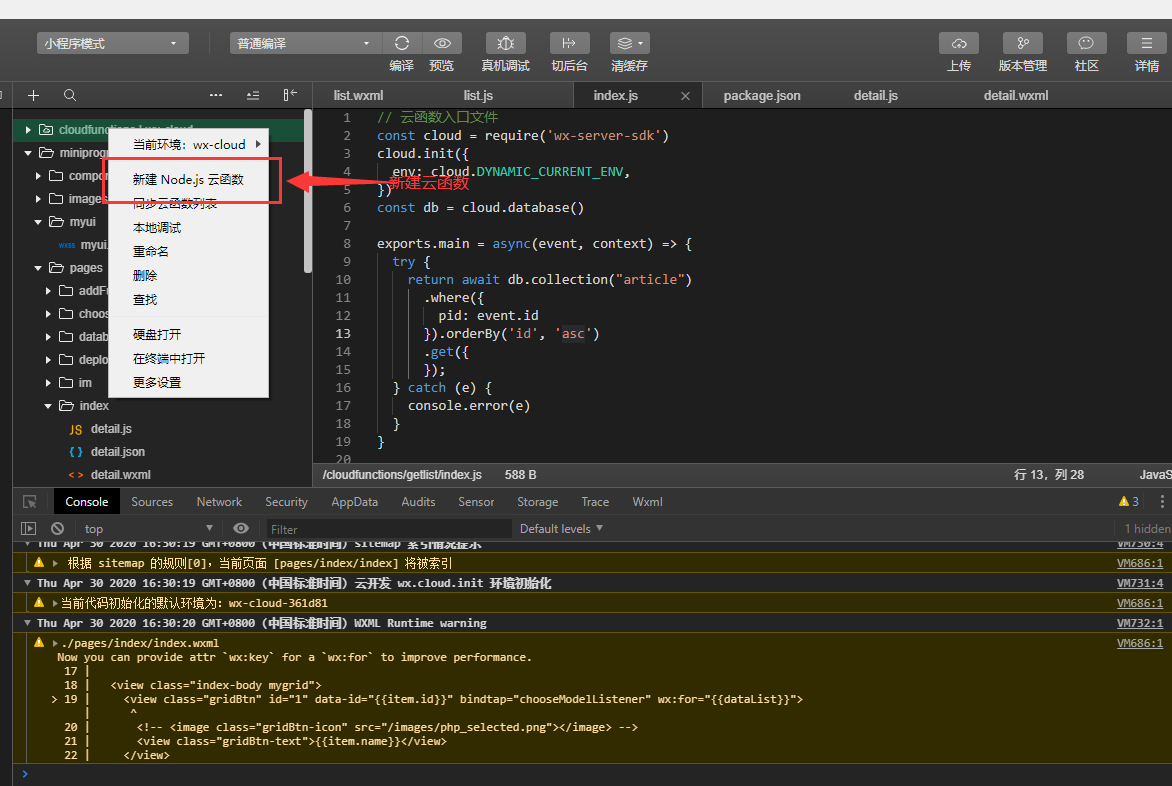Viewport: 1172px width, 786px height.
Task: Select local debugging menu item
Action: click(x=188, y=227)
